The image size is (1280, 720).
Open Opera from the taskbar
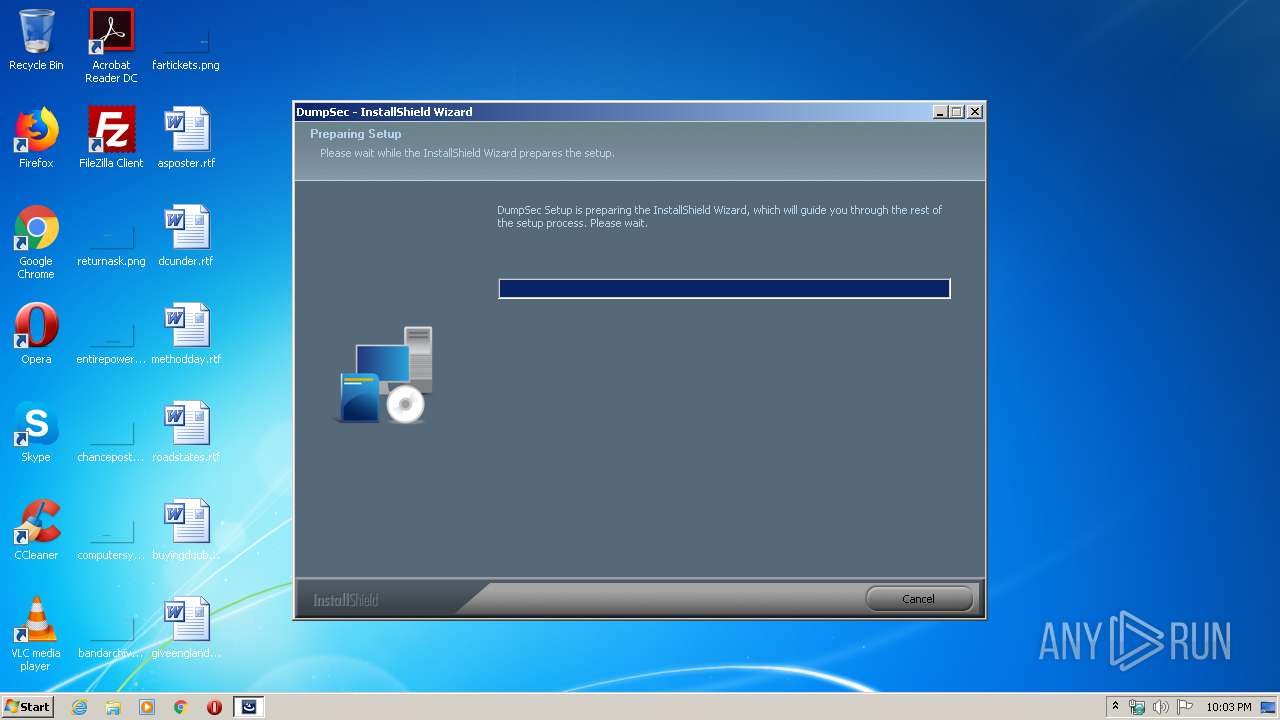[x=214, y=707]
